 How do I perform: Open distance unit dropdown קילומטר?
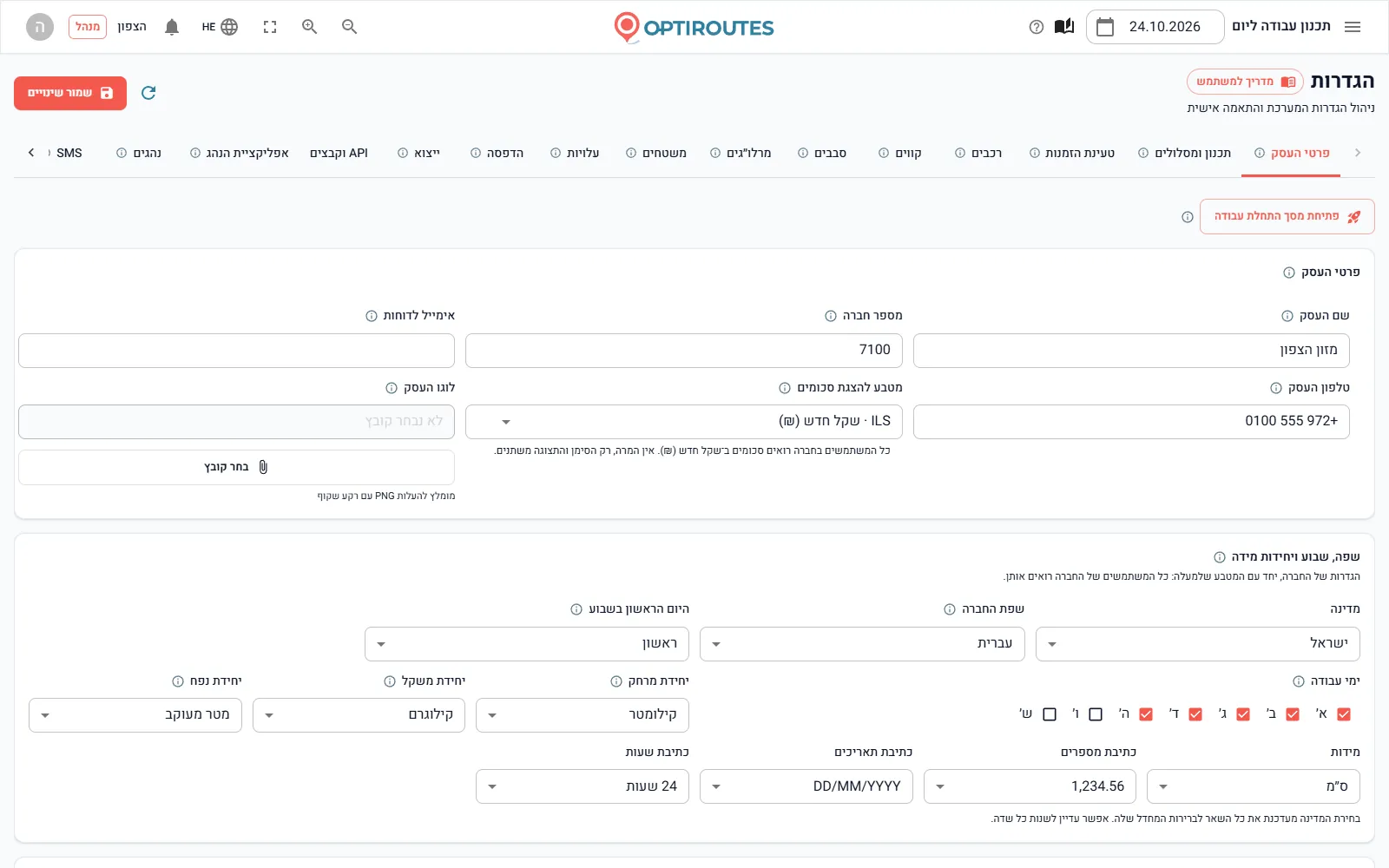(583, 715)
